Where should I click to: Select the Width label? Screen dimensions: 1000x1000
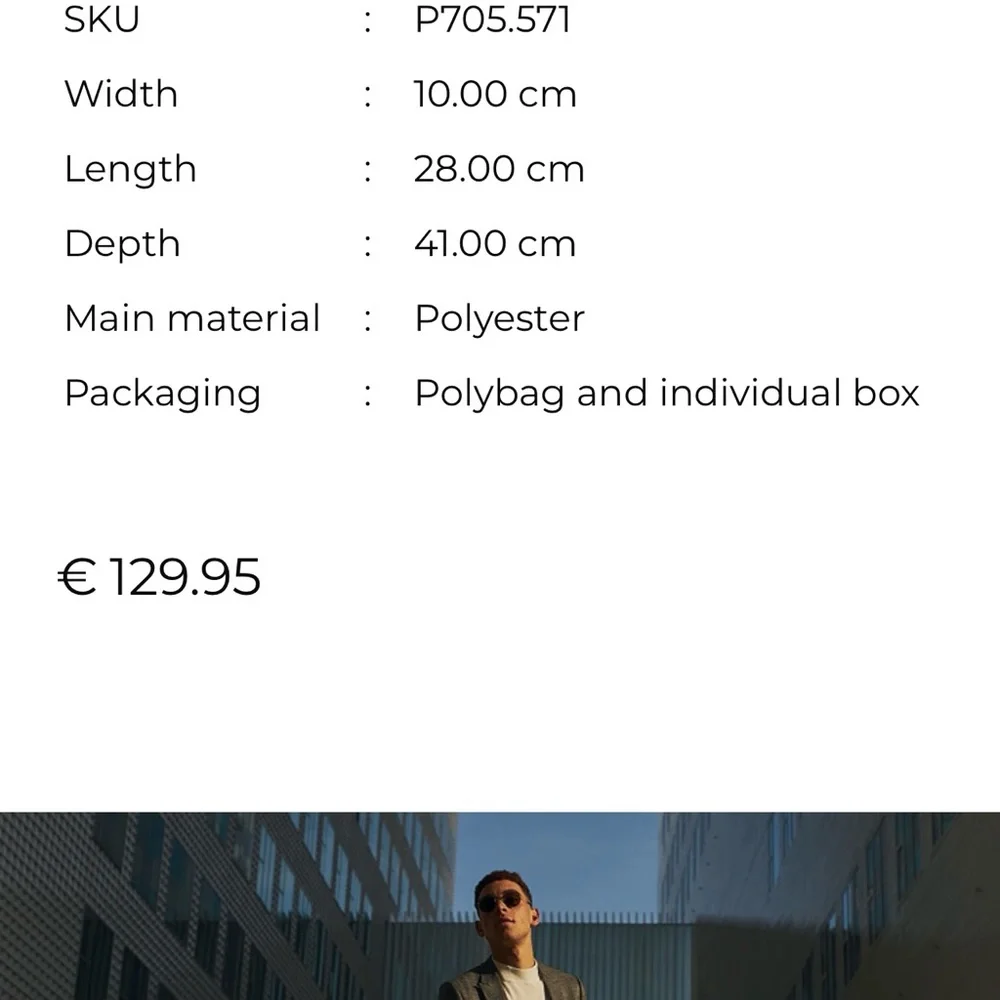tap(121, 94)
